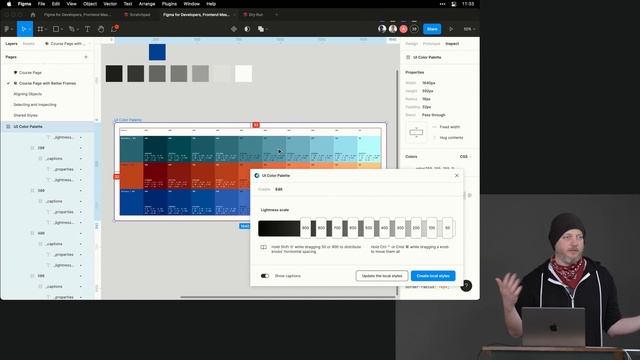Click the white color swatch on canvas
This screenshot has height=360, width=640.
pos(244,73)
